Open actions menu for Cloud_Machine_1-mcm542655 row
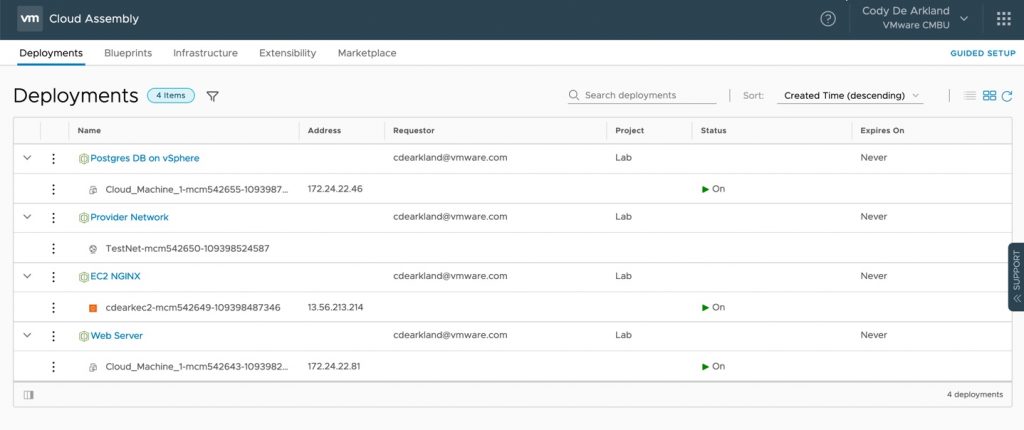1024x430 pixels. (54, 190)
